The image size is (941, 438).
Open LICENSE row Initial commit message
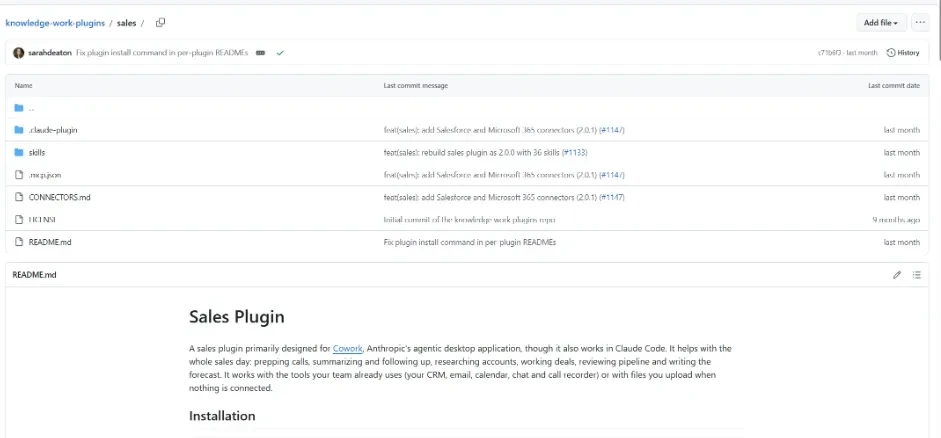coord(469,220)
